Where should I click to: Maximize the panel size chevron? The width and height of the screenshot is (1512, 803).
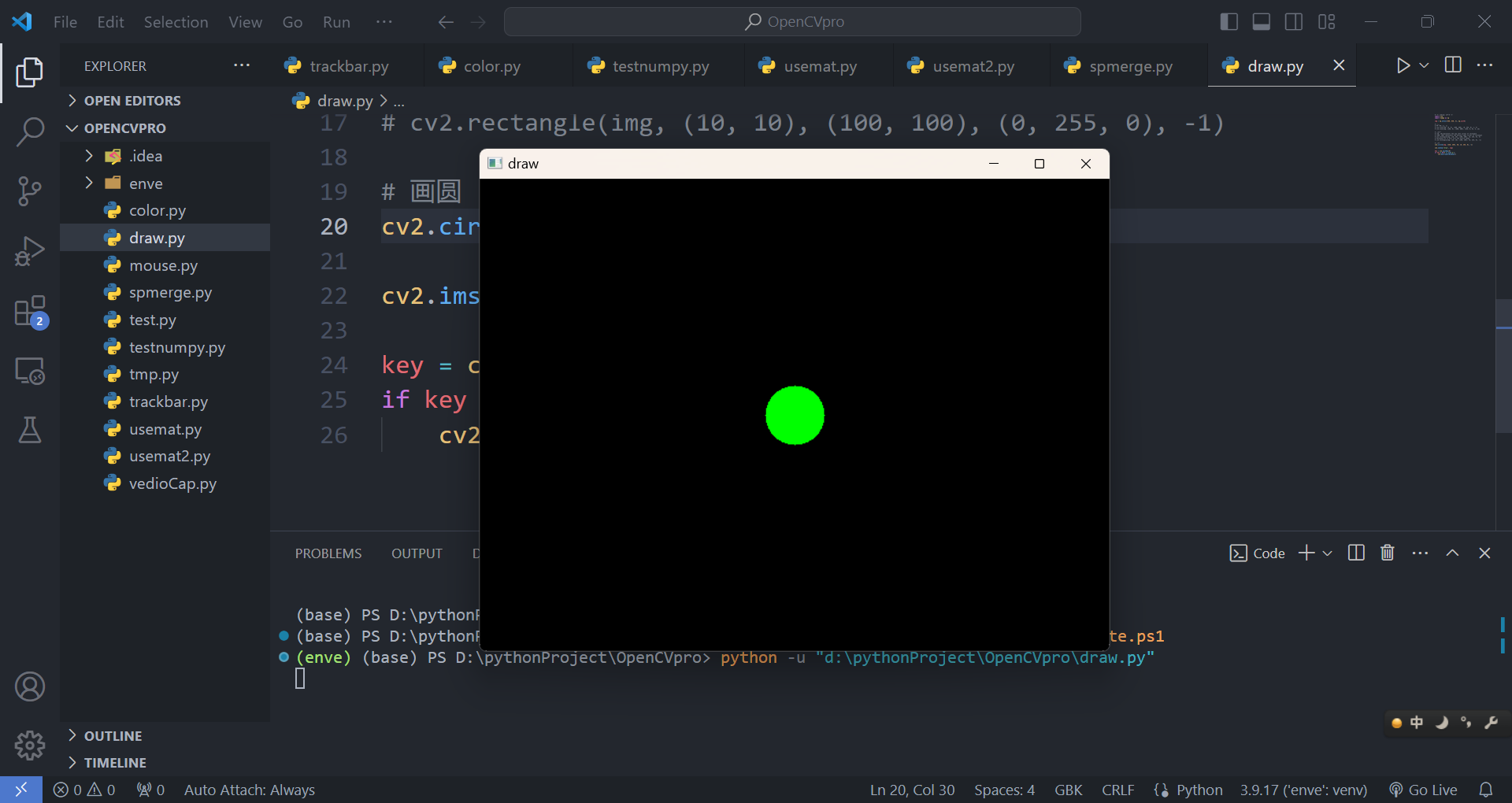coord(1452,553)
